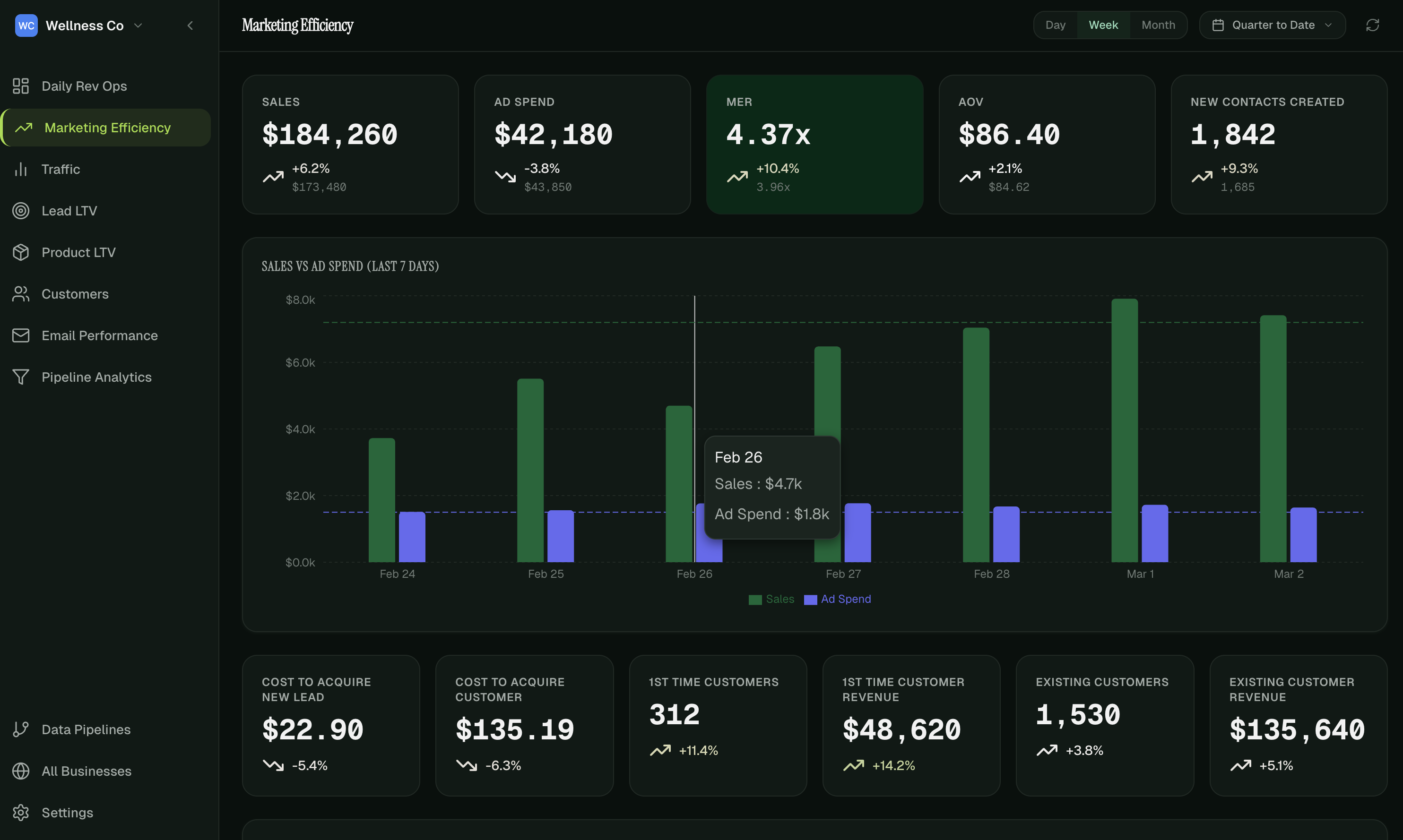The height and width of the screenshot is (840, 1403).
Task: Click the Existing Customer Revenue trend icon
Action: 1240,765
